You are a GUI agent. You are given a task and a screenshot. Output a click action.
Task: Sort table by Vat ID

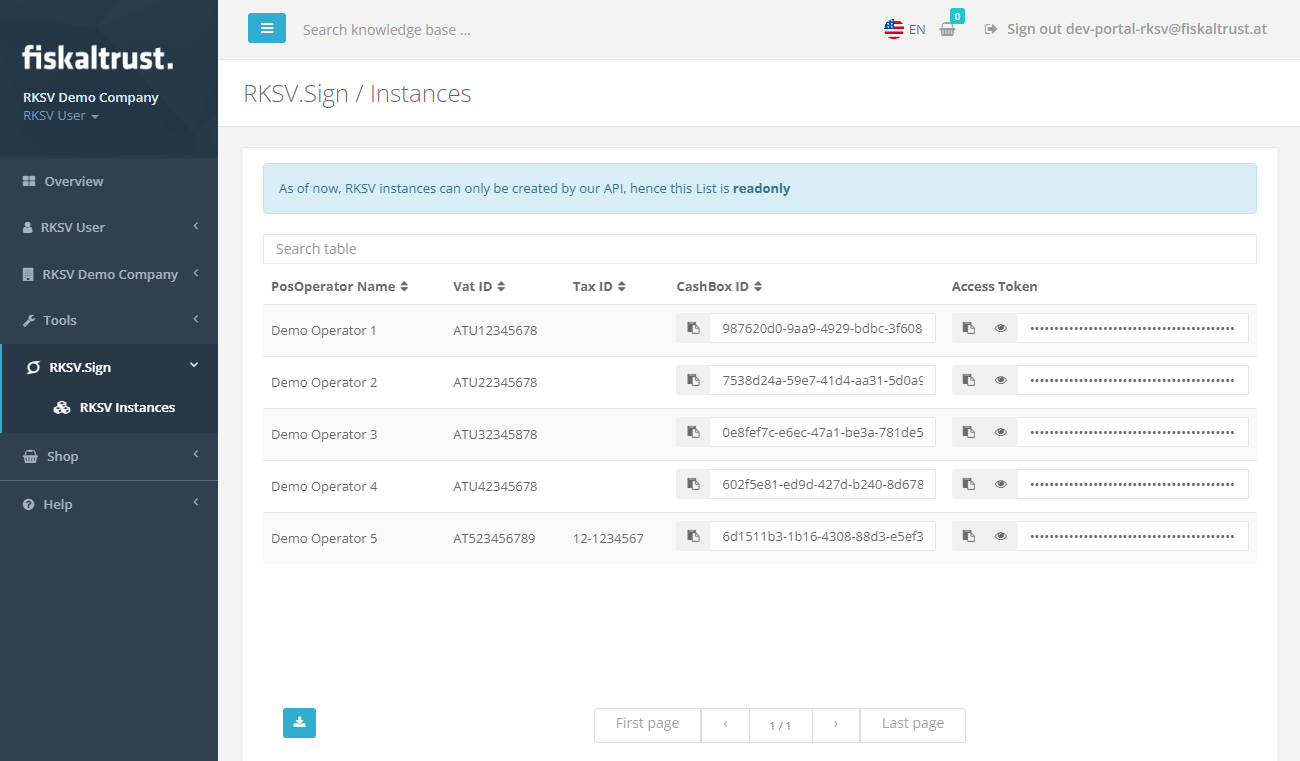(479, 286)
